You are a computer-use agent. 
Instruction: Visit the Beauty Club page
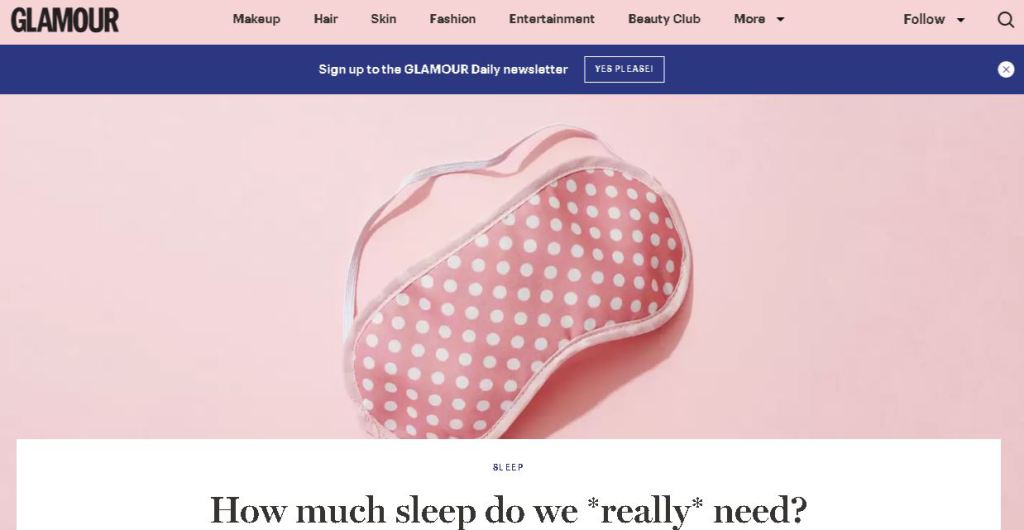point(664,19)
